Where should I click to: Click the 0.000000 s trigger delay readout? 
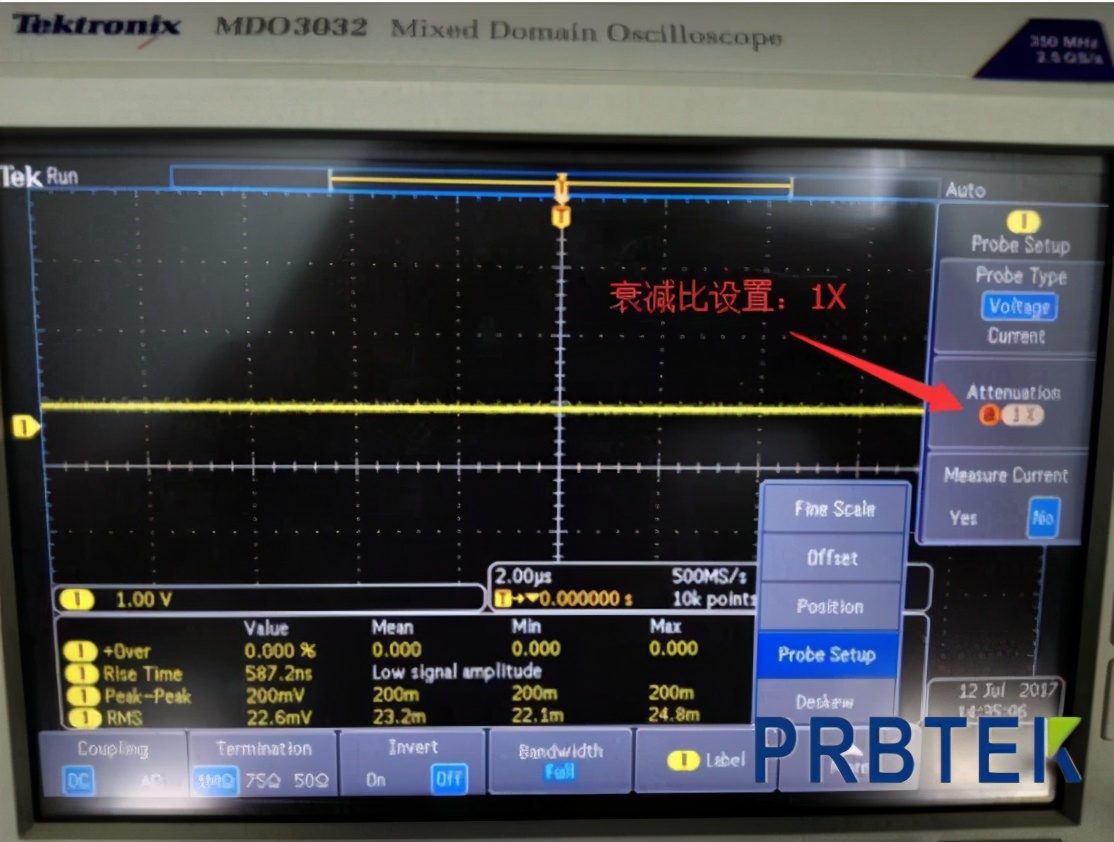pos(585,599)
